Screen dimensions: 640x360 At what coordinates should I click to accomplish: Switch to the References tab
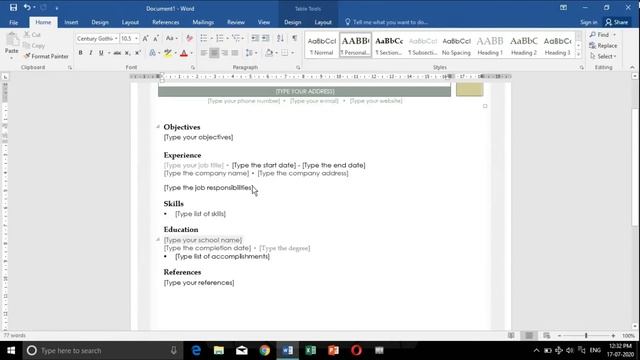pyautogui.click(x=165, y=22)
